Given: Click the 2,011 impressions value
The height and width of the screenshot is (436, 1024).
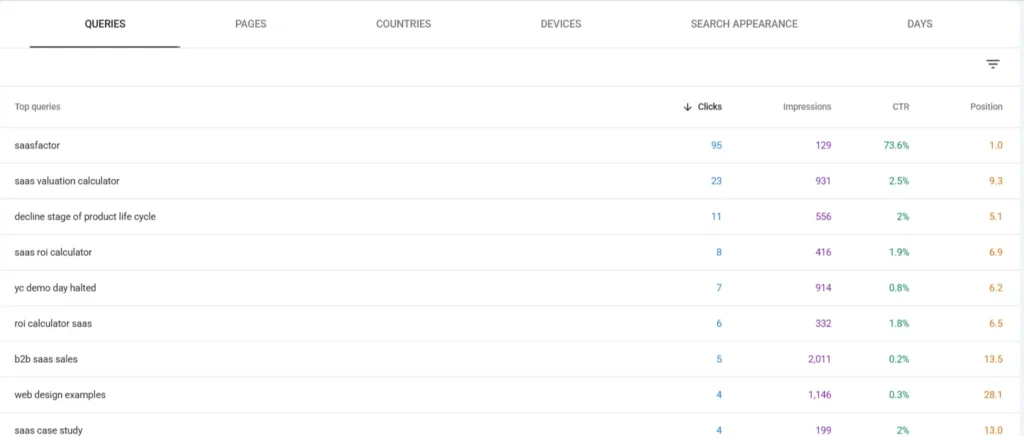Looking at the screenshot, I should click(x=820, y=359).
